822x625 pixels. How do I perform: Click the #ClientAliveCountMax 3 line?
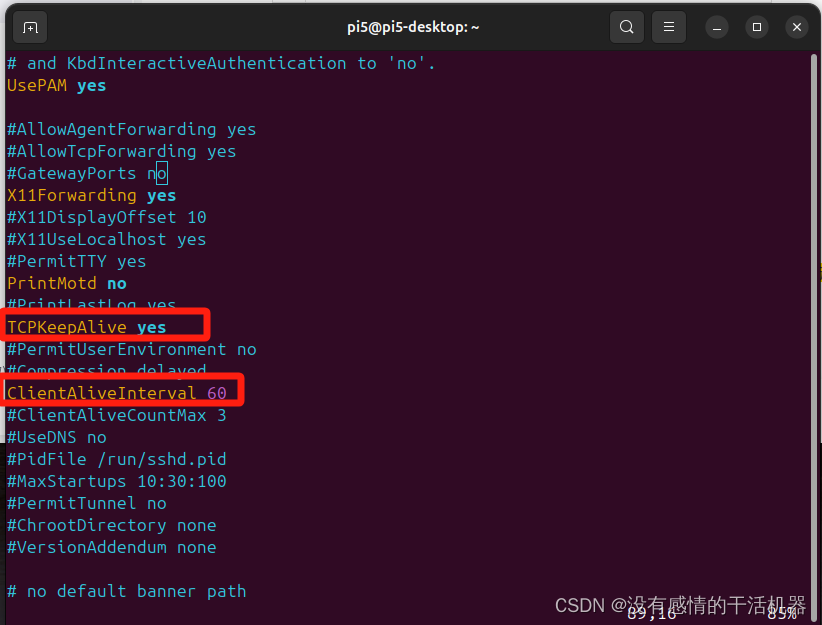point(116,415)
